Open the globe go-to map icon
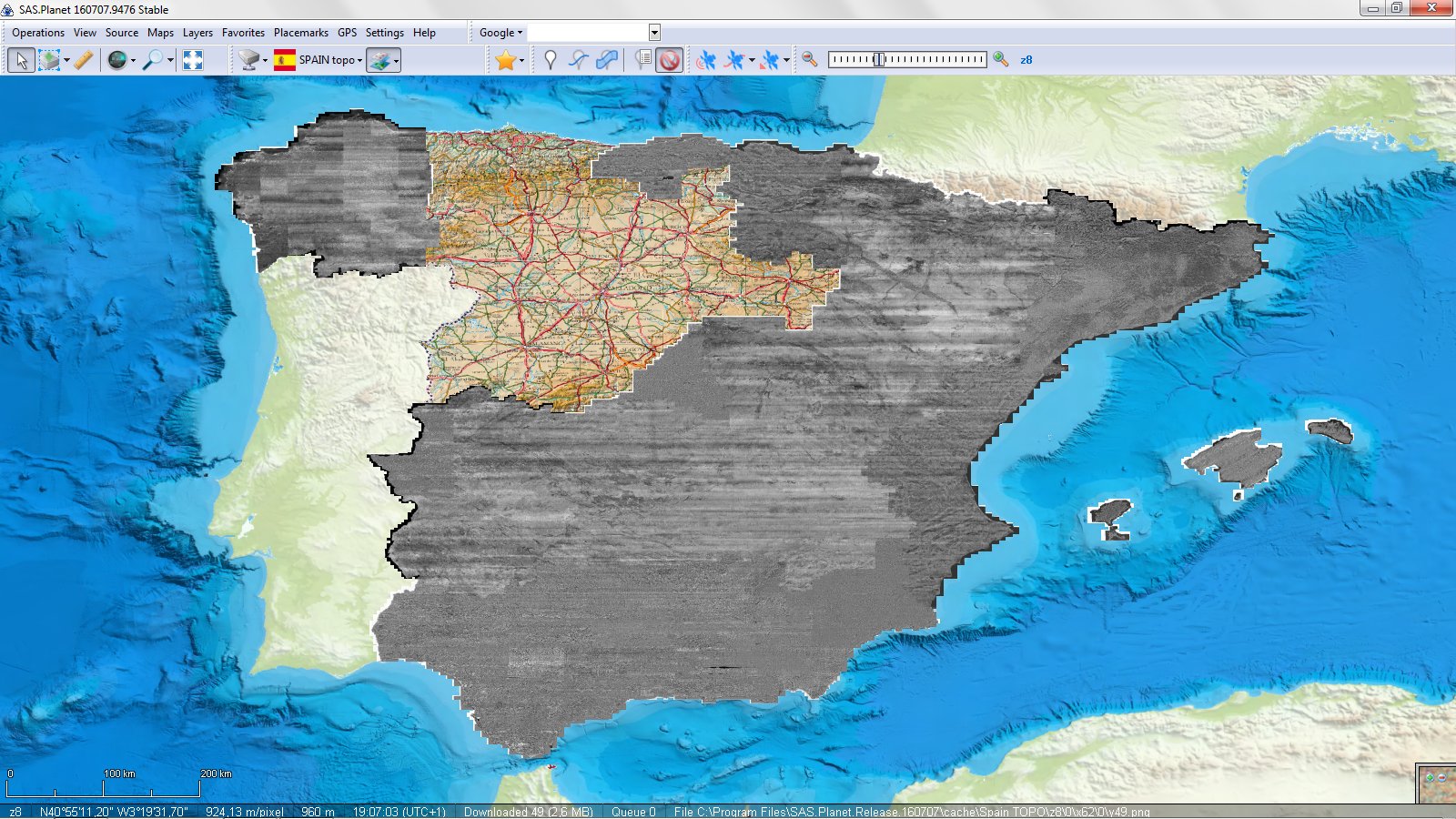The image size is (1456, 819). coord(117,60)
